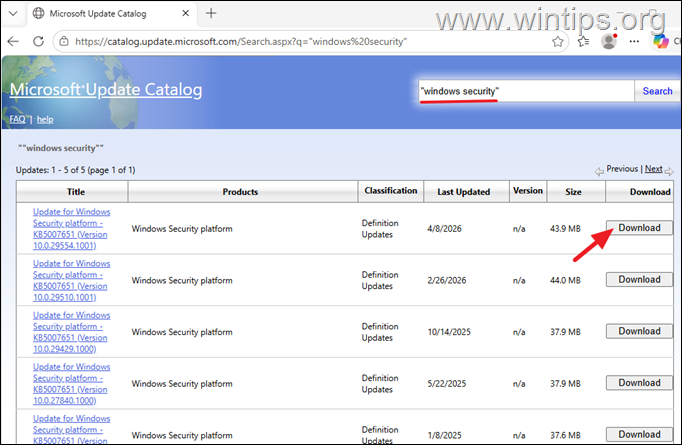Go to the Next results page
This screenshot has width=682, height=445.
tap(653, 169)
